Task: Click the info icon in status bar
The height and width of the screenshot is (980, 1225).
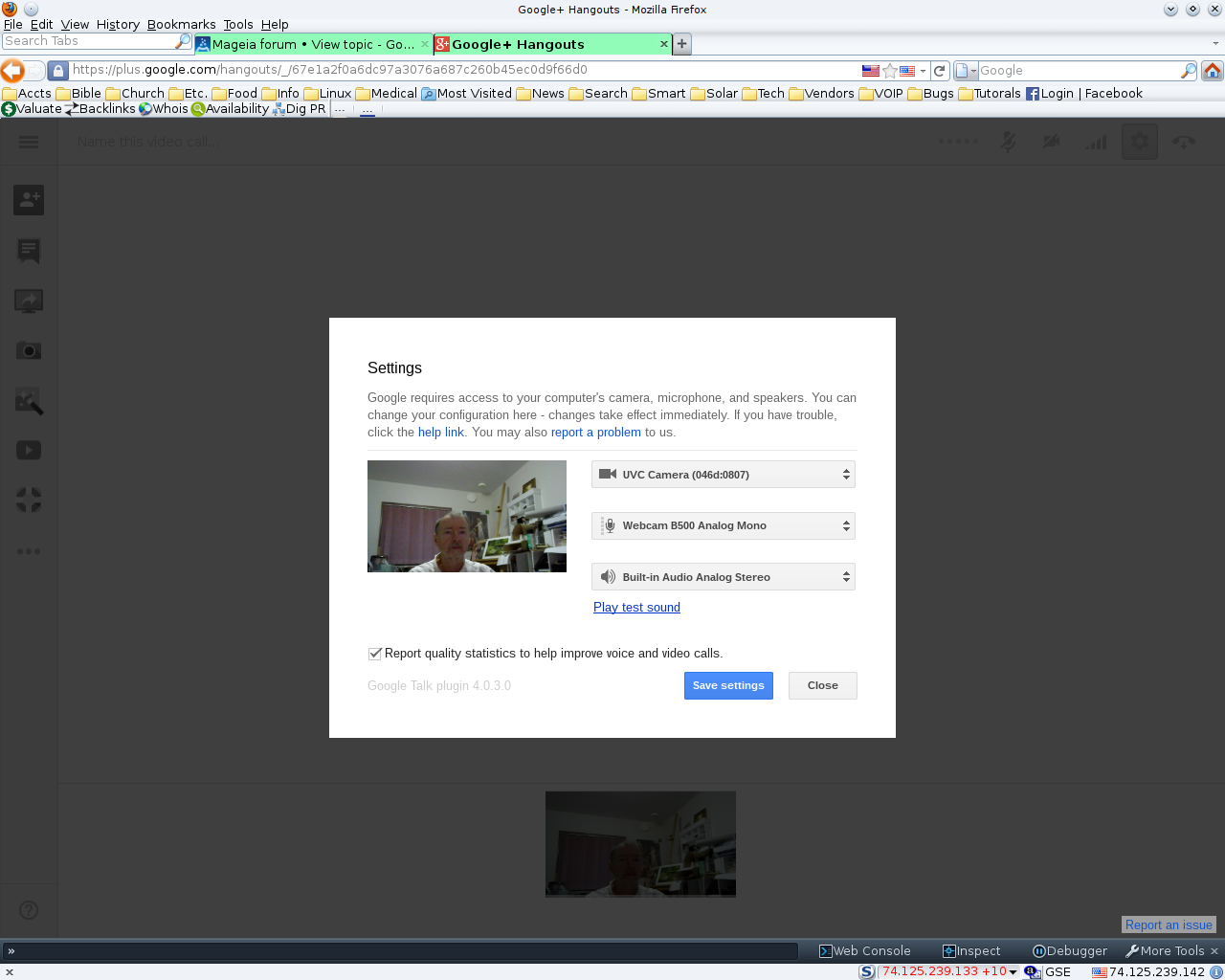Action: tap(1215, 971)
